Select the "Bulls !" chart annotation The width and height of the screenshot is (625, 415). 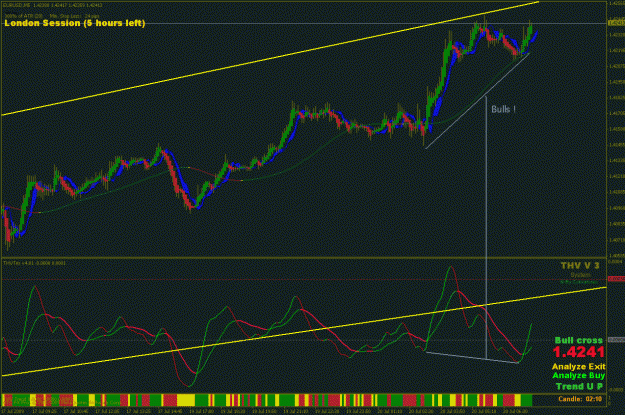[503, 109]
